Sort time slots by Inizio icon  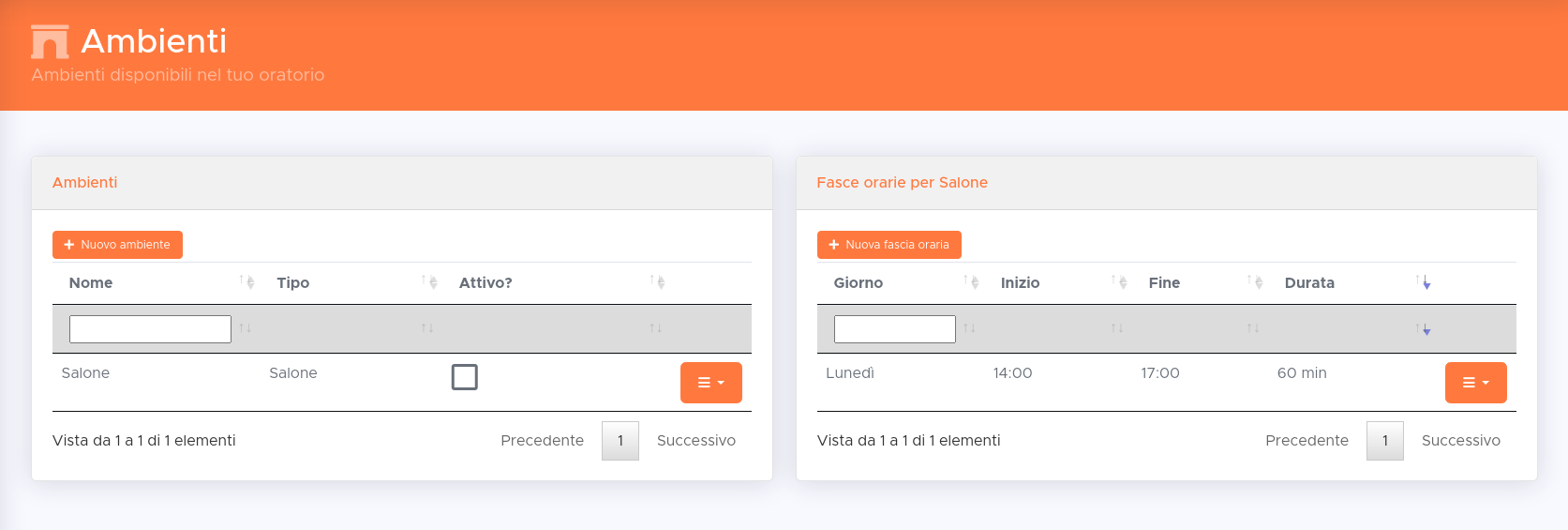coord(1119,282)
